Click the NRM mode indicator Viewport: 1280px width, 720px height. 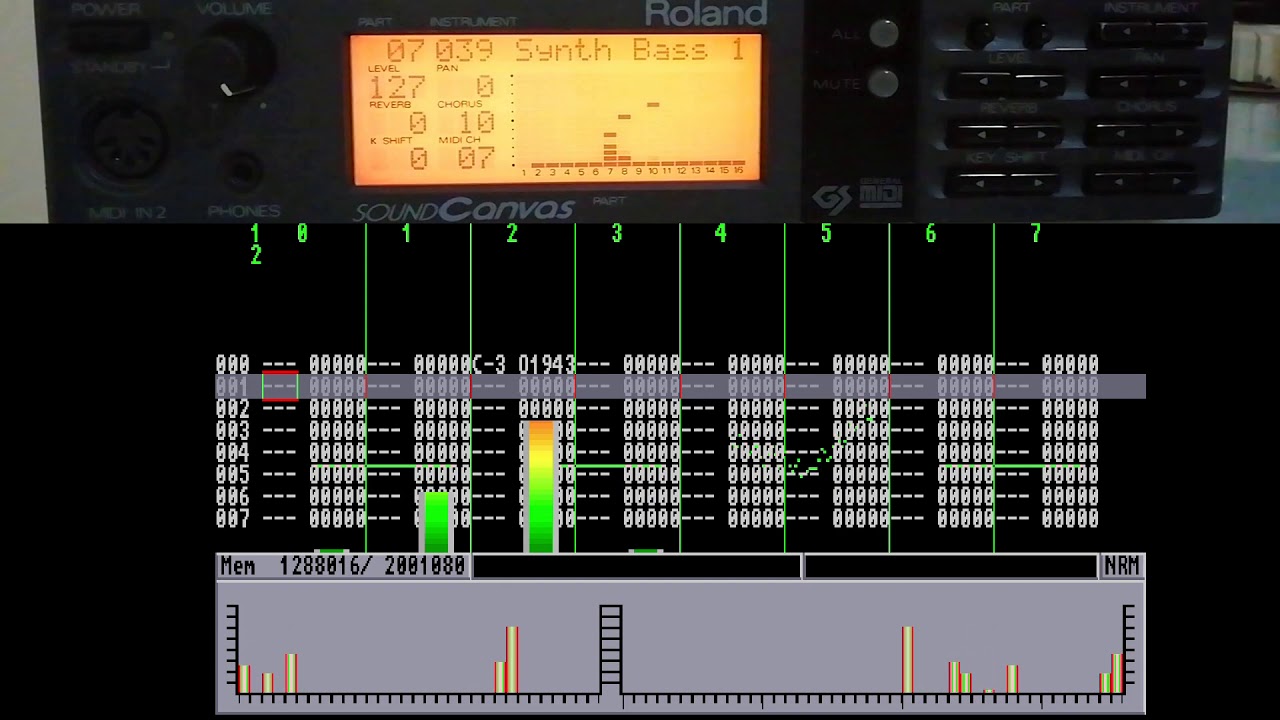(1122, 566)
